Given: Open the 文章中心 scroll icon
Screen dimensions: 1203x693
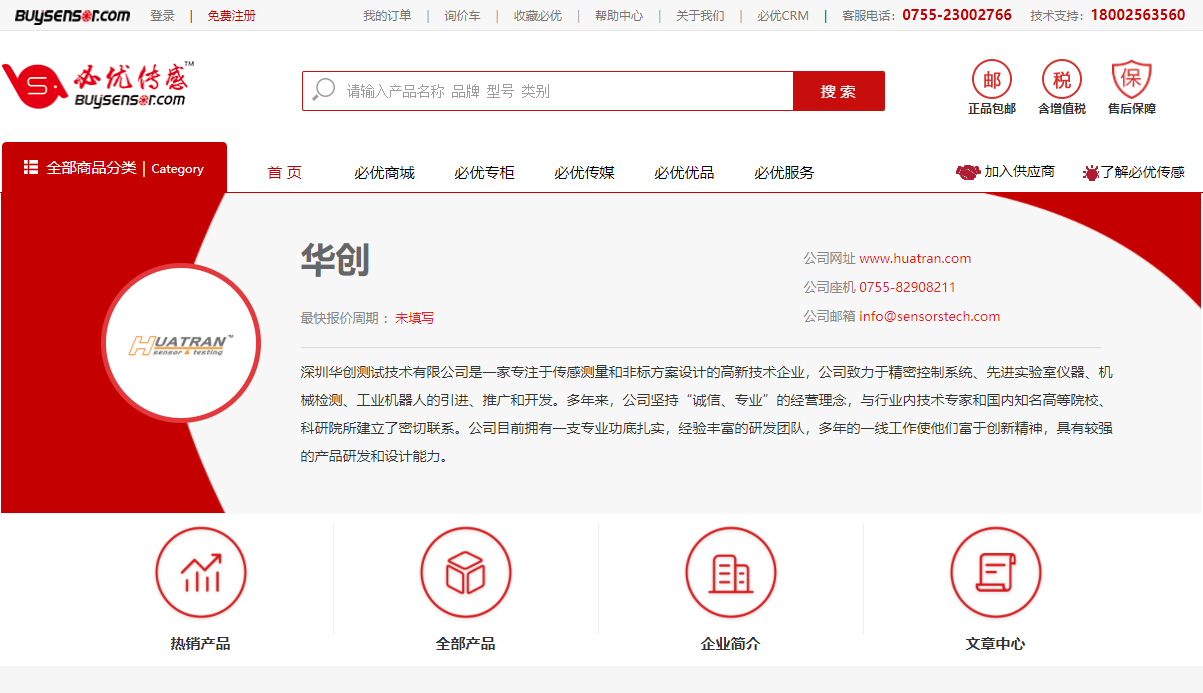Looking at the screenshot, I should tap(996, 572).
